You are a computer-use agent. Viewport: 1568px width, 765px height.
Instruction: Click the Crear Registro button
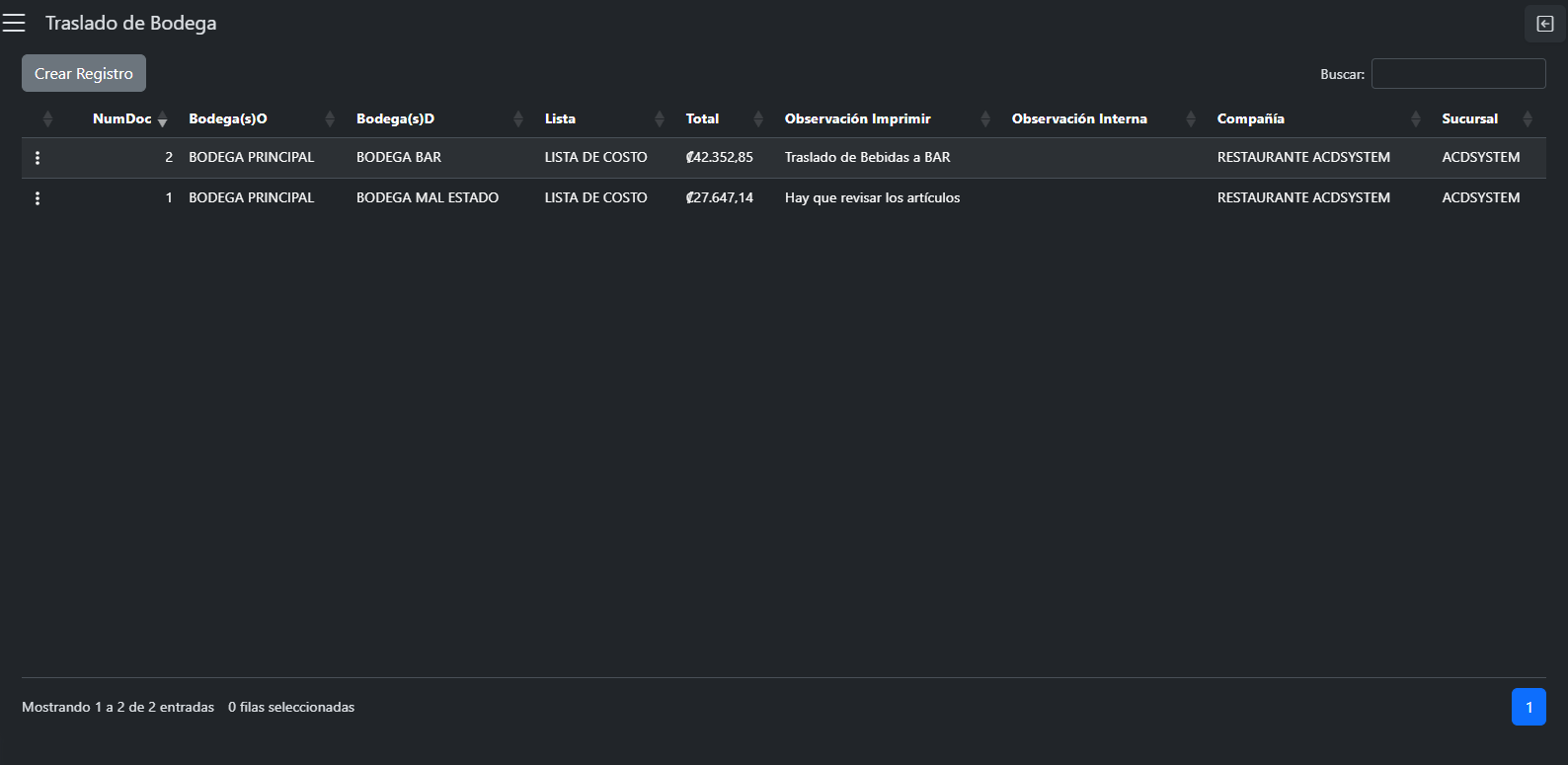click(x=84, y=73)
